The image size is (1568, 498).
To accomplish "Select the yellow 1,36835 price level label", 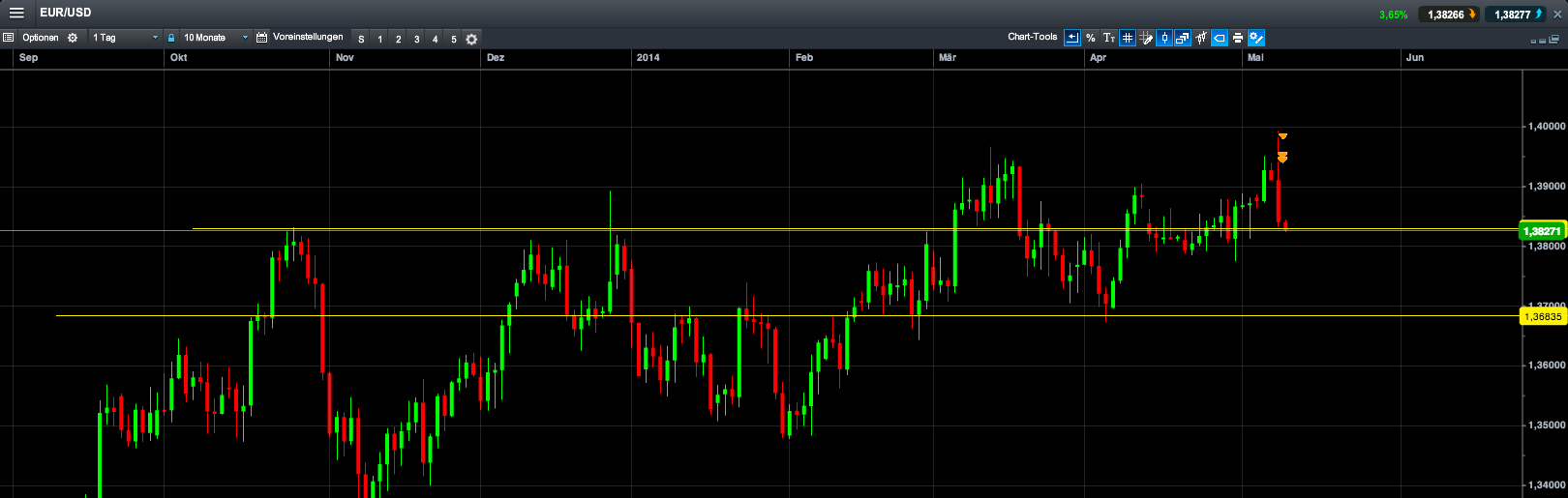I will 1543,316.
